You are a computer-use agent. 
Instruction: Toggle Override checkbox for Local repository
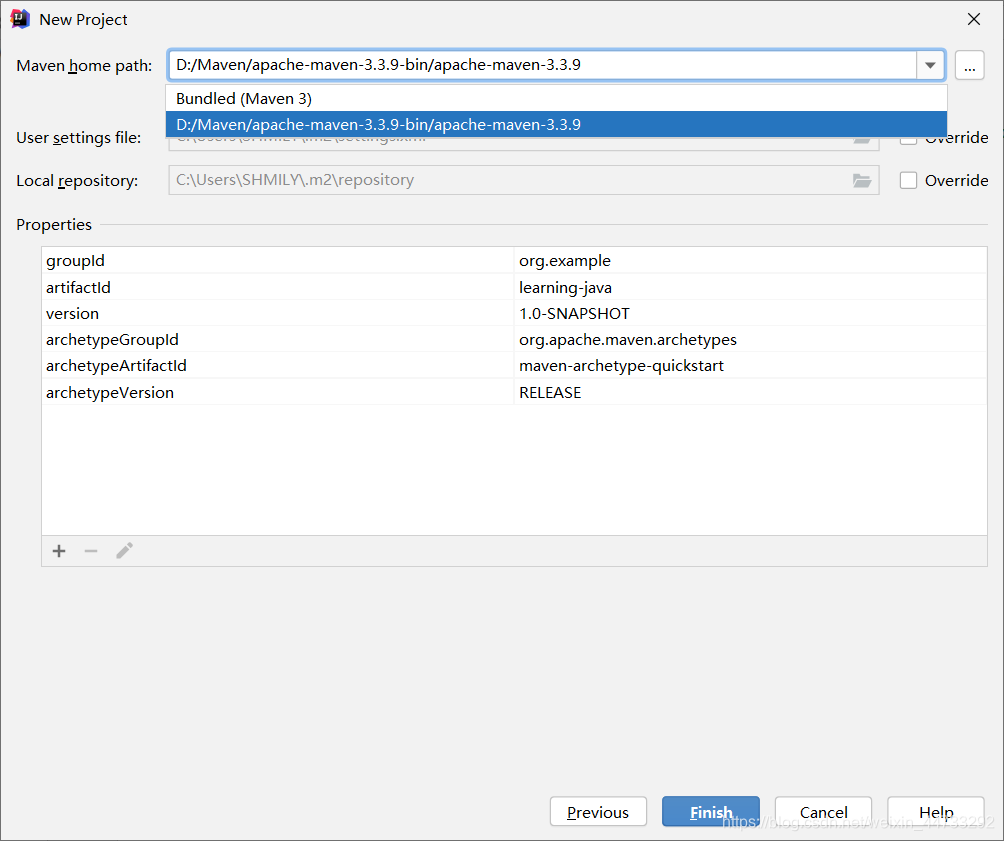(908, 181)
